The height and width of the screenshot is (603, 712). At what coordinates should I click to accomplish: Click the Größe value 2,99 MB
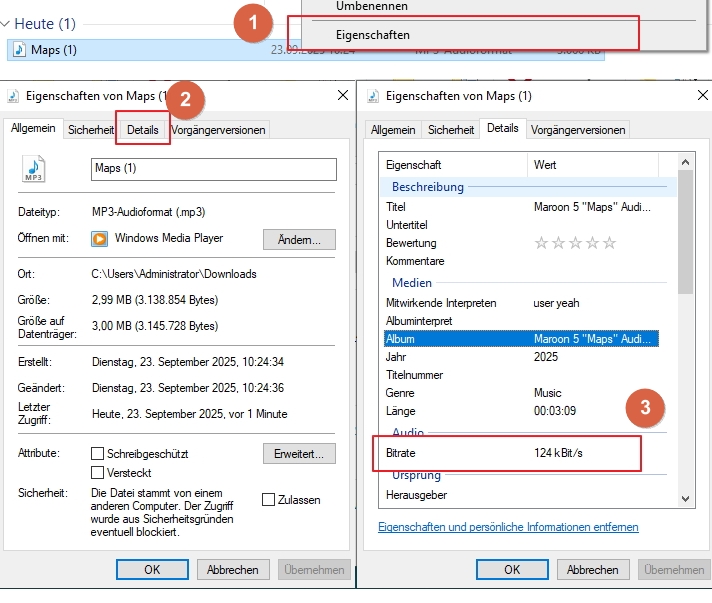pos(155,300)
